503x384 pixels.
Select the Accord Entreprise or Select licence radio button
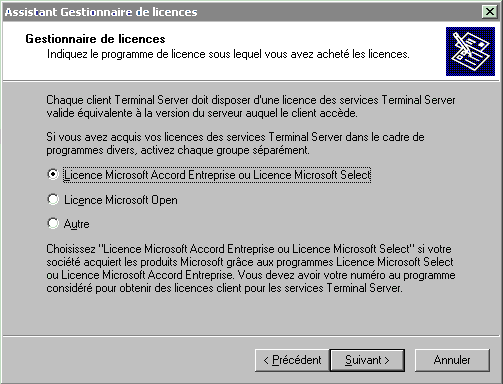point(53,174)
